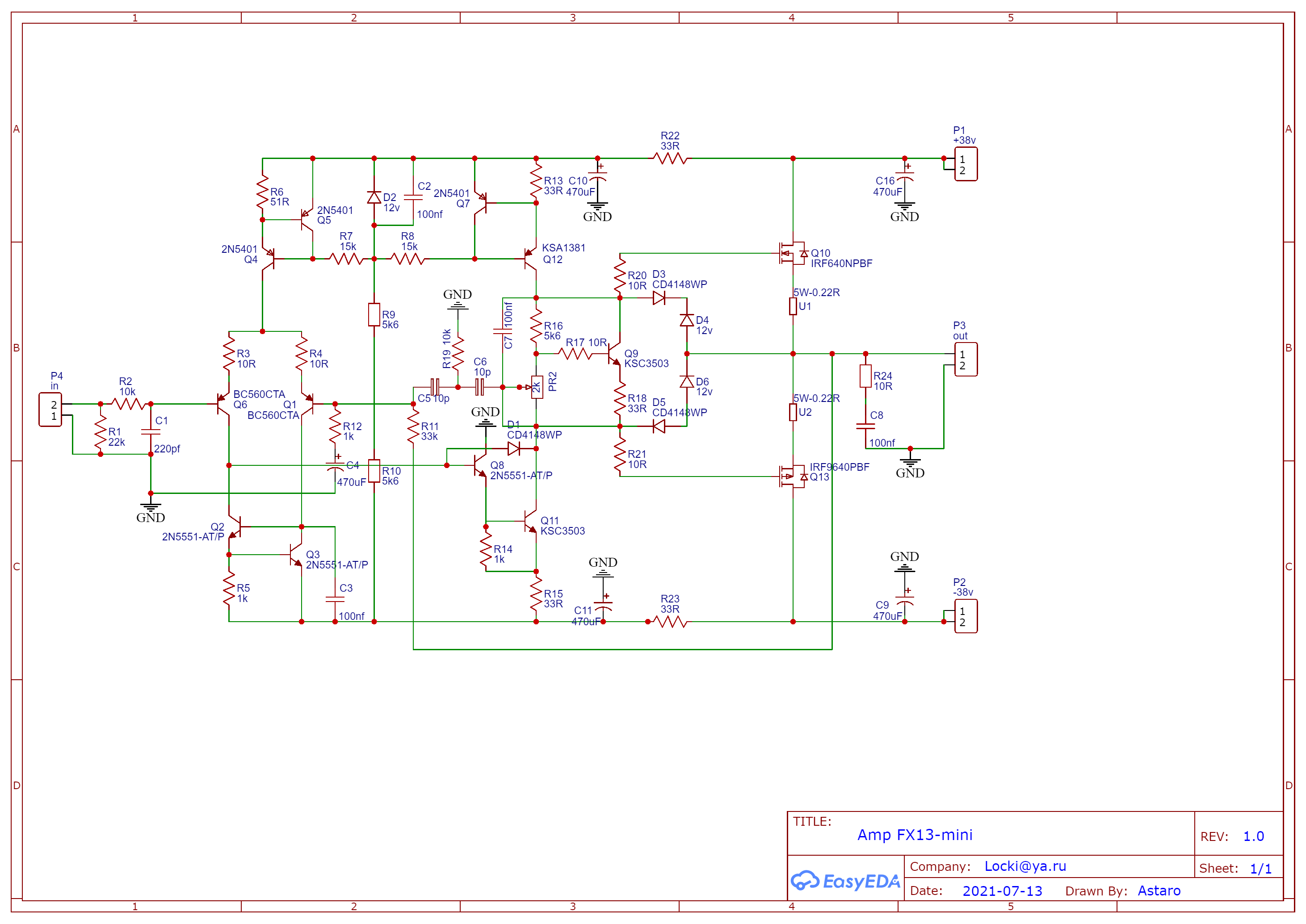Click the 'R14 1k' label

(x=503, y=554)
